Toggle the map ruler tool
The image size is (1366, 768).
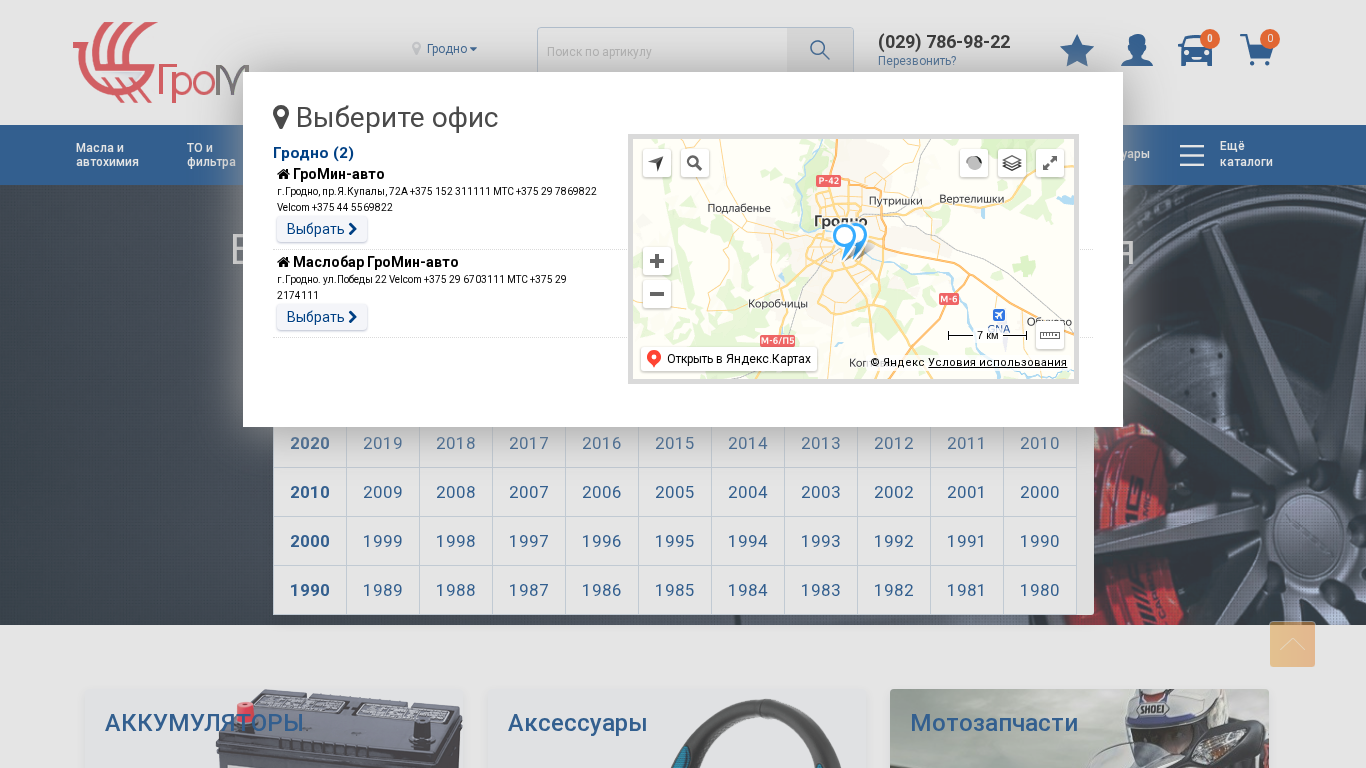[1050, 335]
